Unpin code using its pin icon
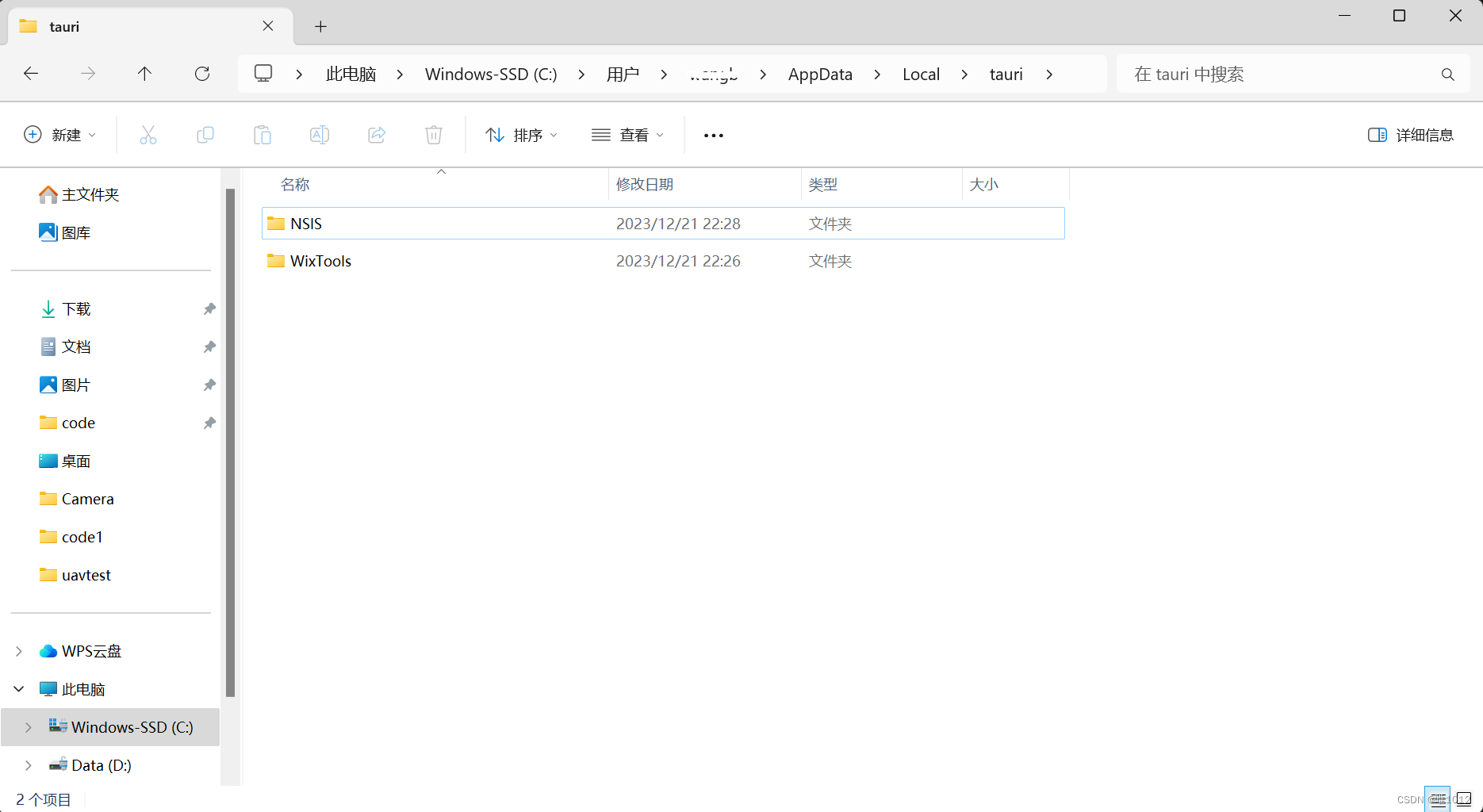Screen dimensions: 1483x812 (209, 423)
